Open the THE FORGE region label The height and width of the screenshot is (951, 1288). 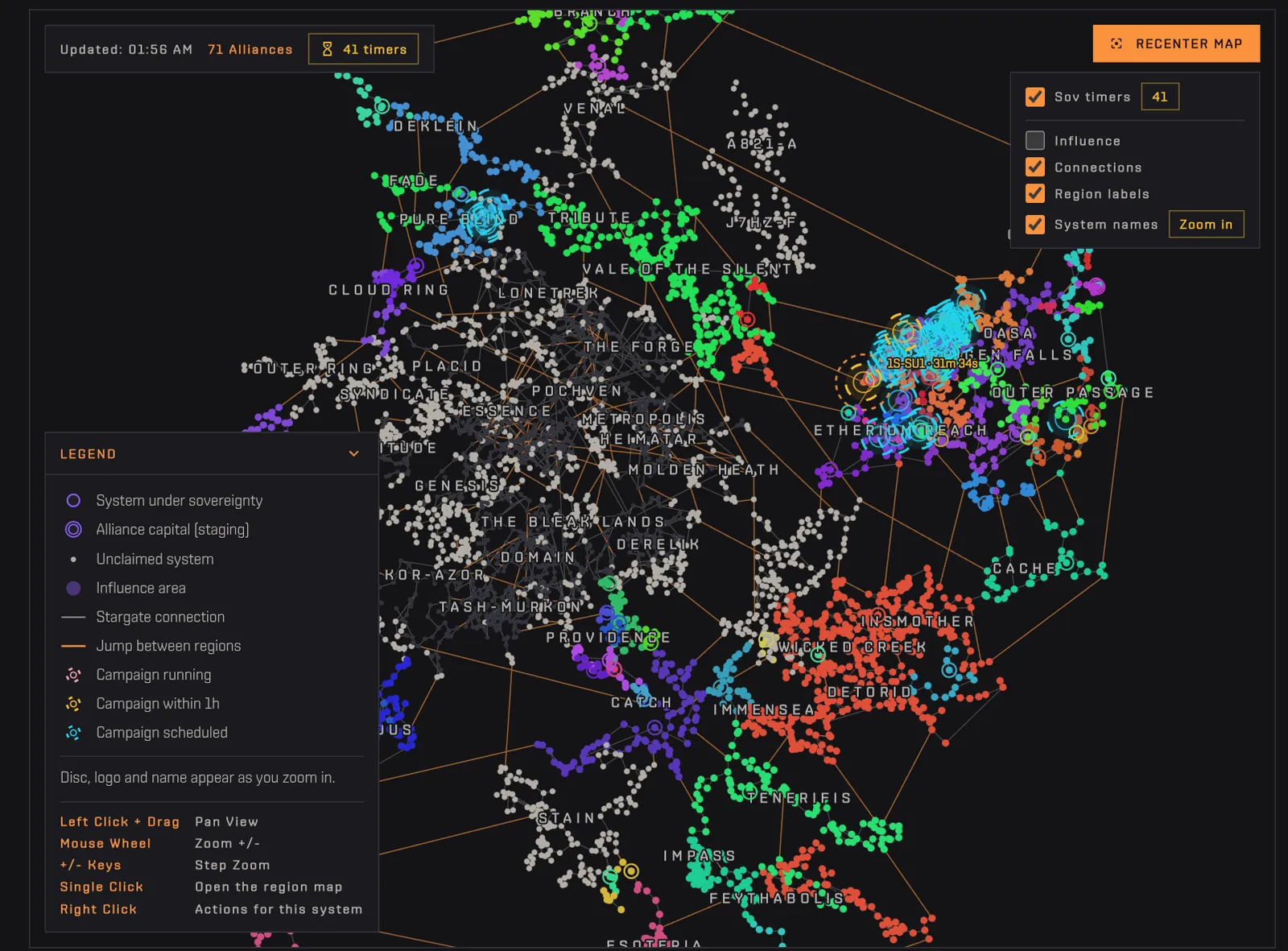tap(639, 346)
